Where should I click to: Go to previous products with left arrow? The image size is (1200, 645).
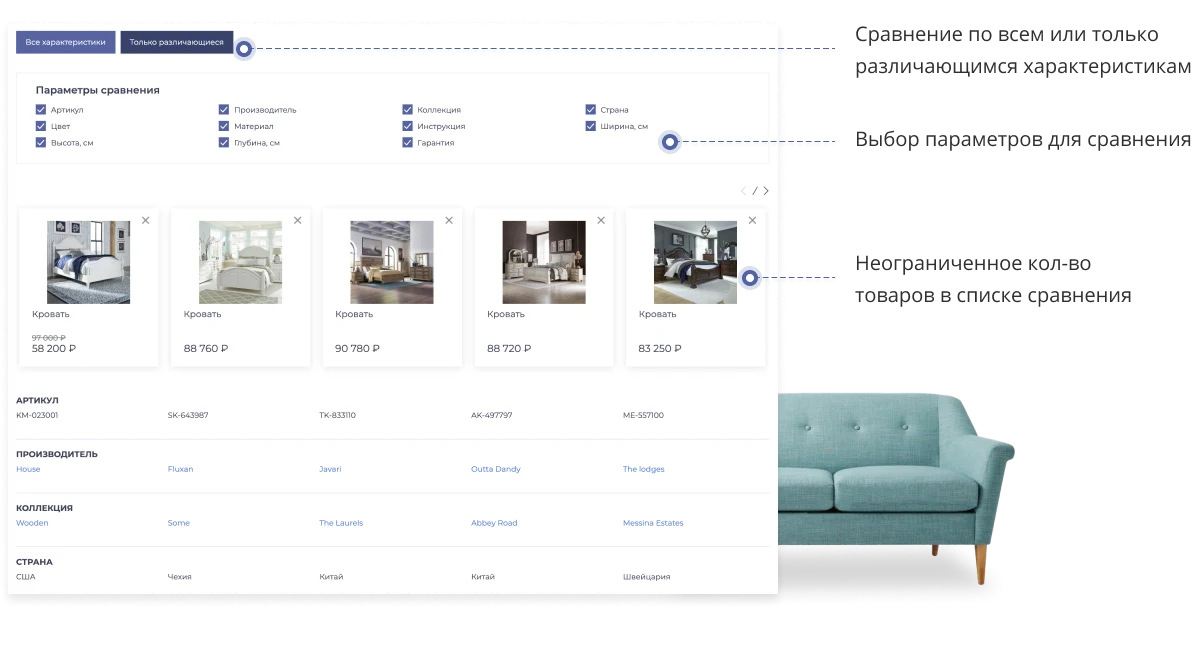[x=743, y=190]
